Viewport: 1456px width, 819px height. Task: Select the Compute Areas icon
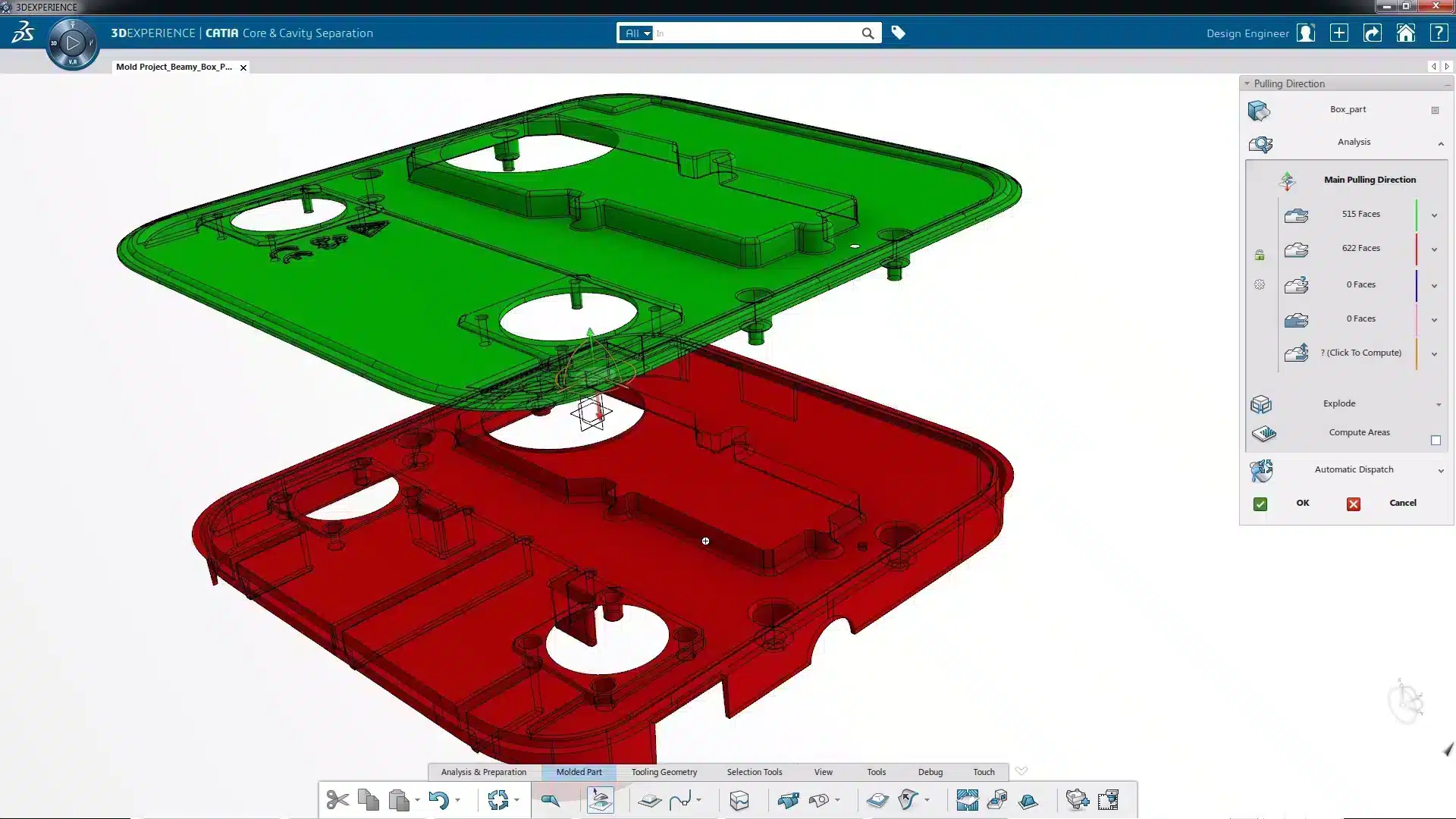tap(1263, 433)
